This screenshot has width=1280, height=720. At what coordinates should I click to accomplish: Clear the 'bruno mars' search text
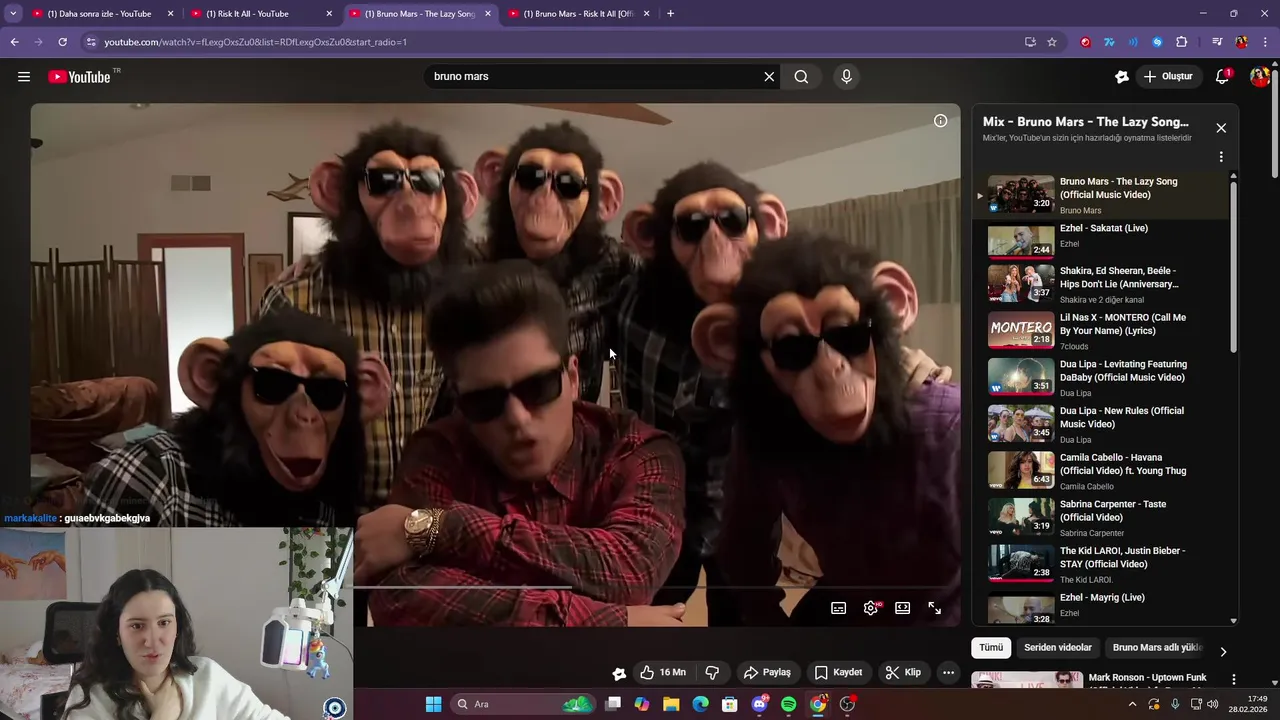click(769, 77)
